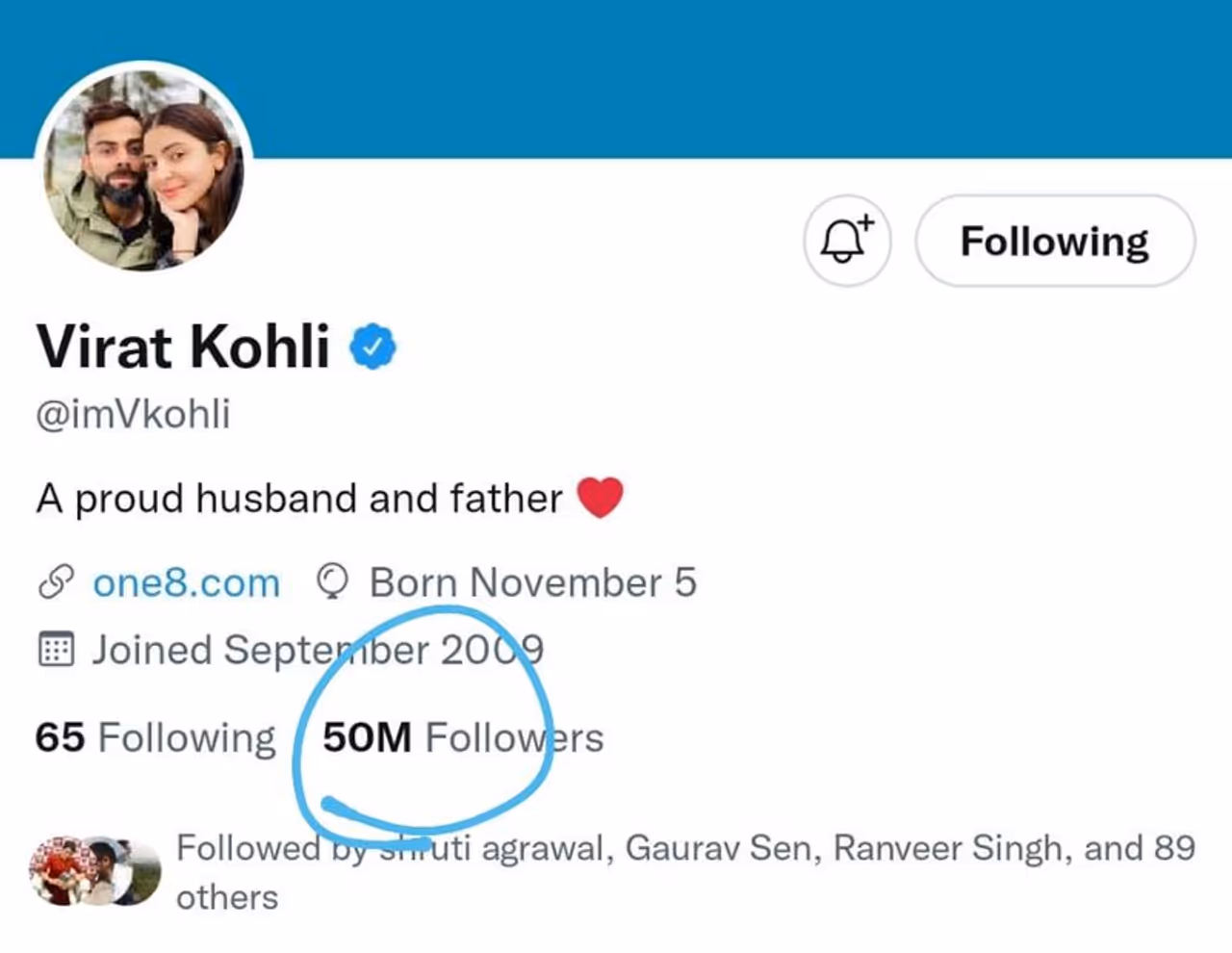Click the link chain icon beside one8.com
The image size is (1232, 953).
pos(56,582)
